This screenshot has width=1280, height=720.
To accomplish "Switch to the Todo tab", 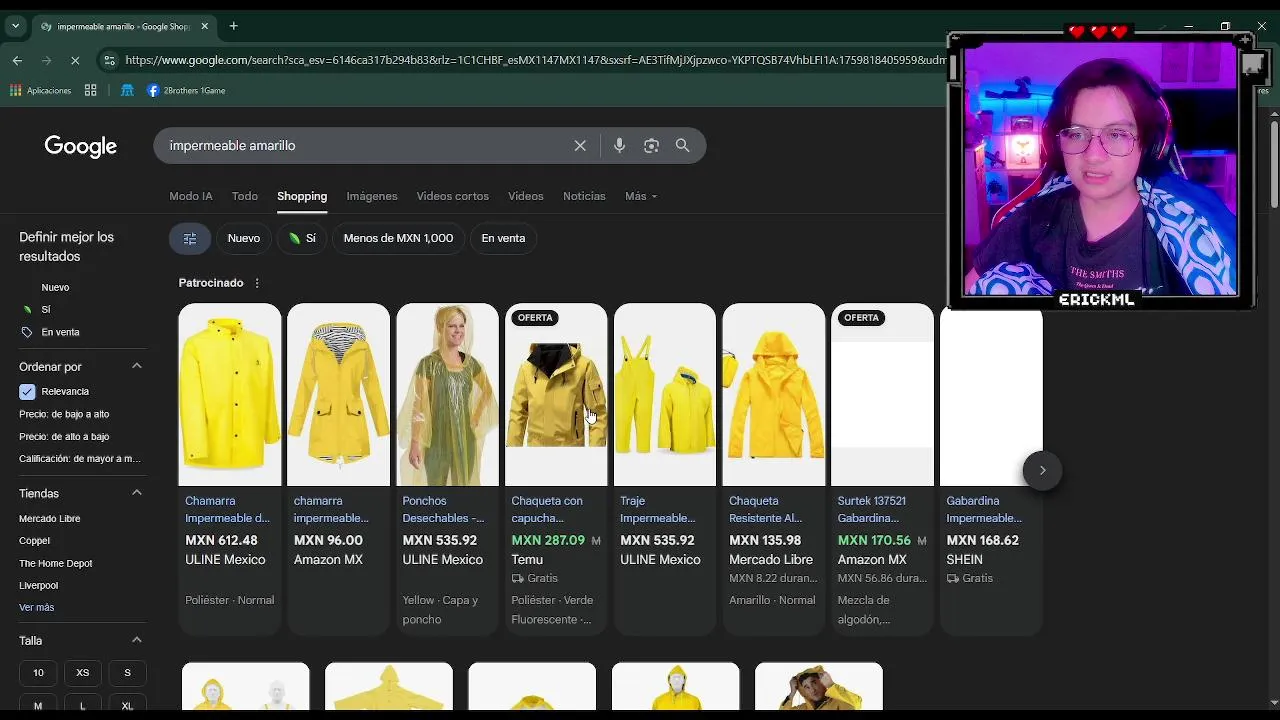I will (245, 196).
